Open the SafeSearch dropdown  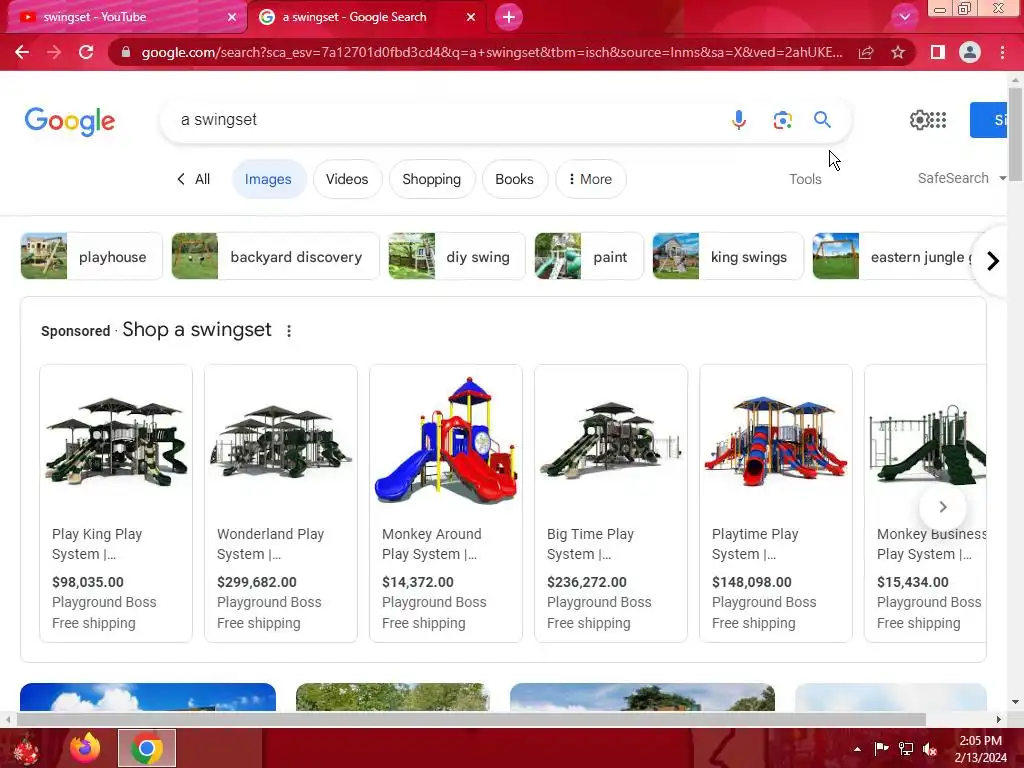(x=961, y=178)
